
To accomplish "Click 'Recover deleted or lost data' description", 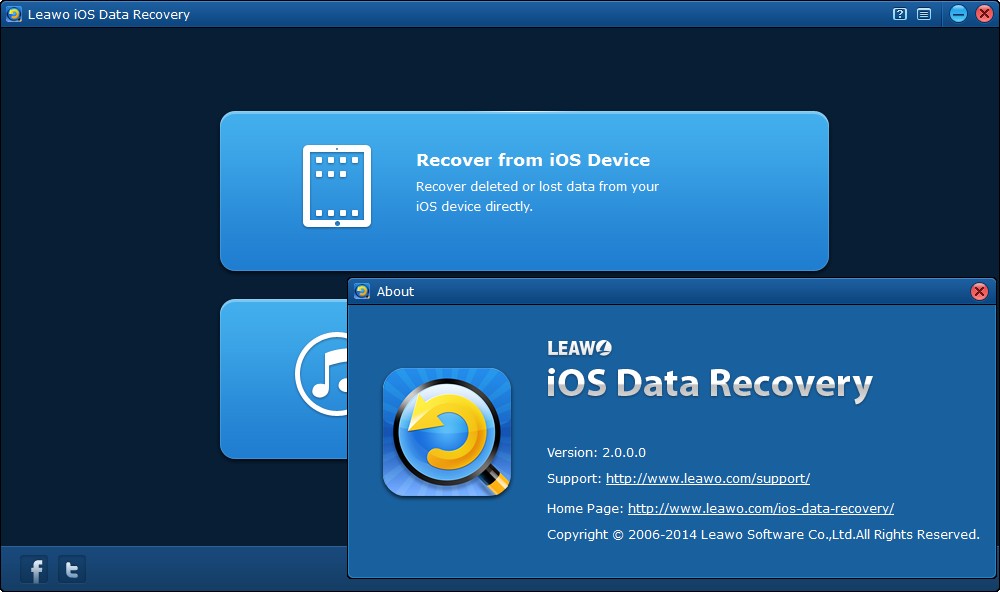I will tap(537, 196).
